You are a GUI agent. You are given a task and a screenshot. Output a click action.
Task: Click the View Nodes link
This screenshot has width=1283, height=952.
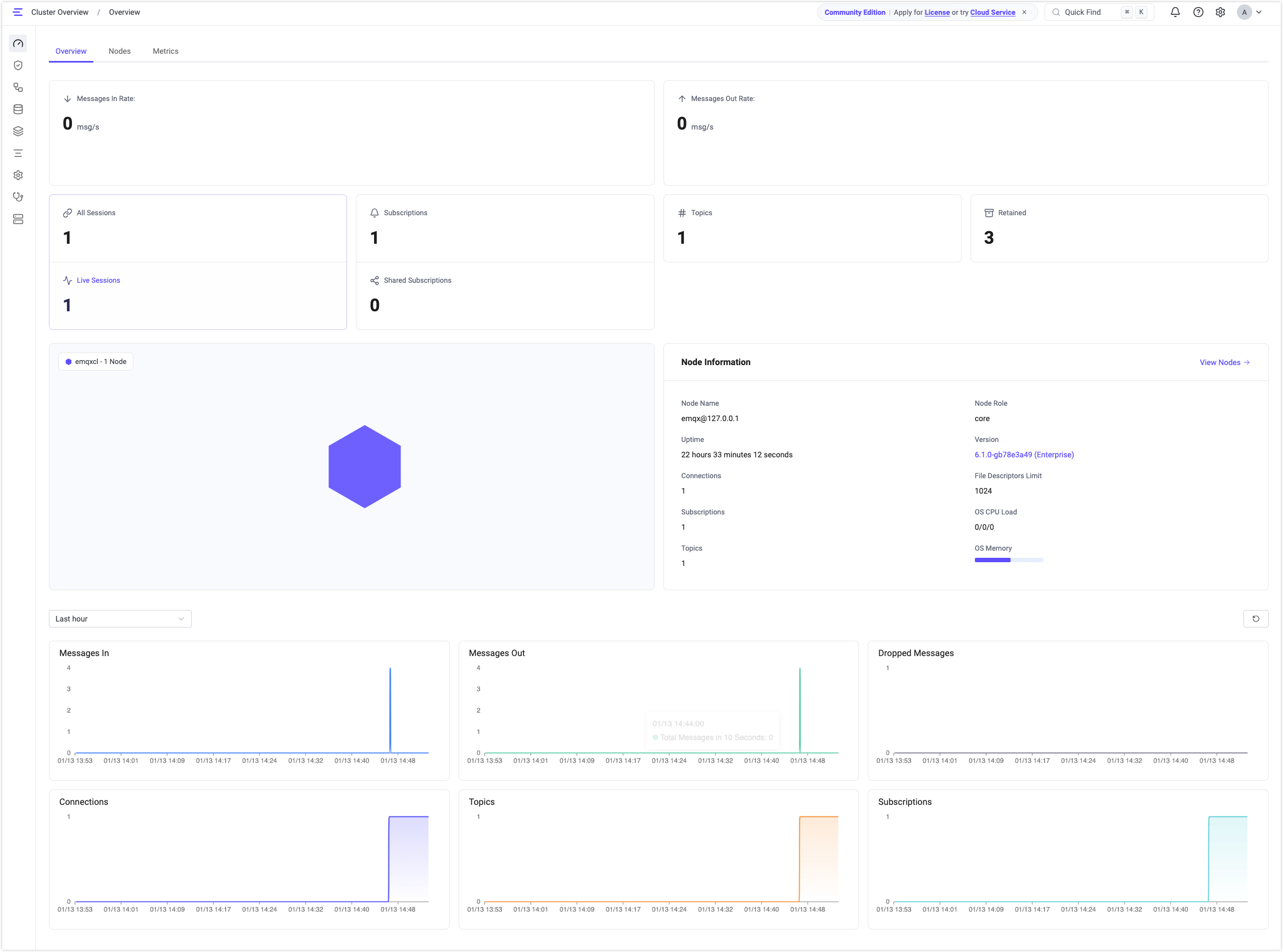[x=1224, y=362]
